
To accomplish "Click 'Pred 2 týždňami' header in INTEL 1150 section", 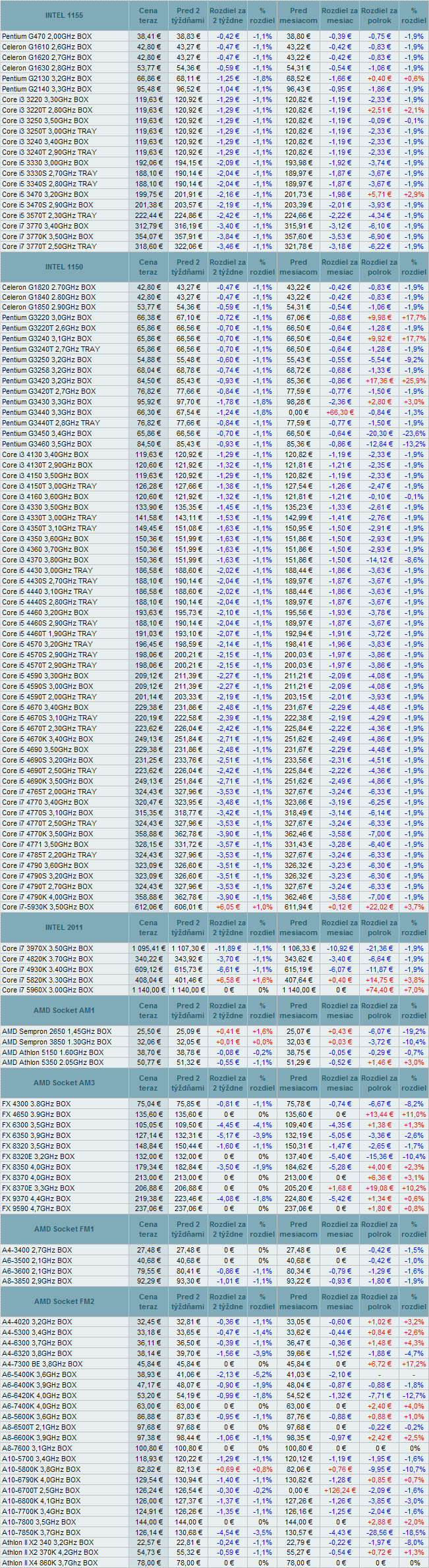I will coord(188,266).
